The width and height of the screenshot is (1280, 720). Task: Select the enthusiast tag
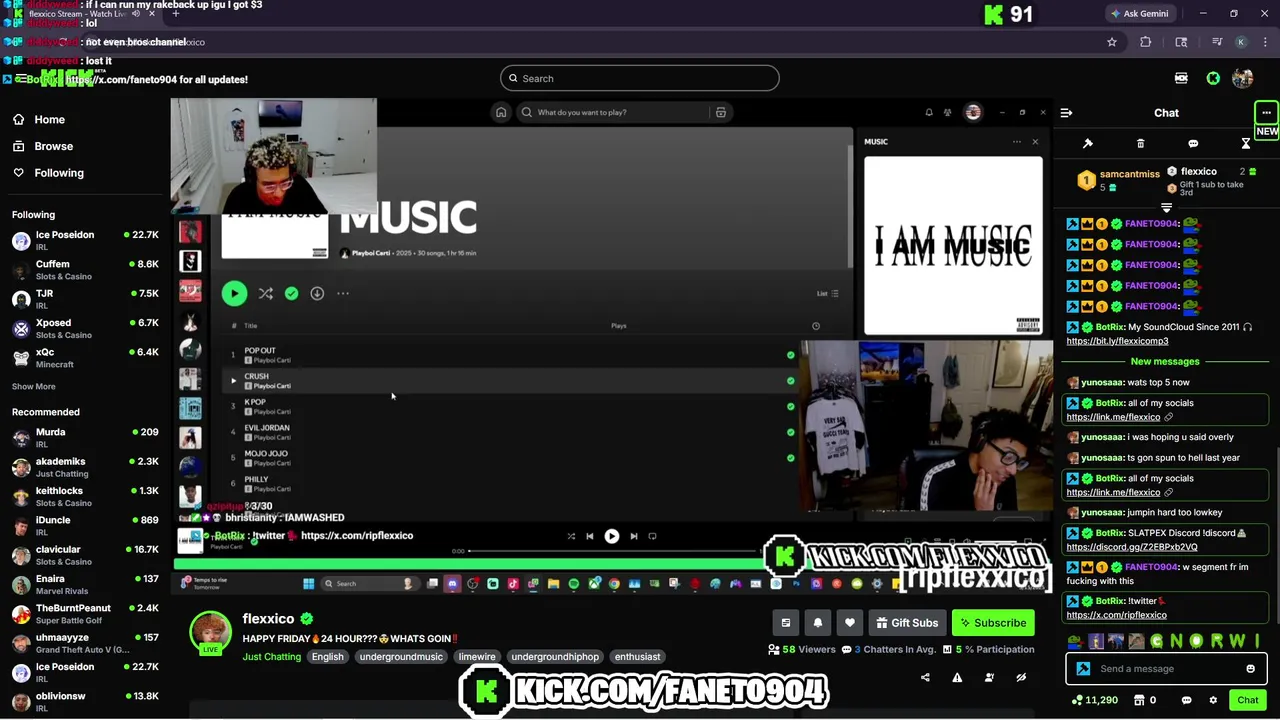637,657
